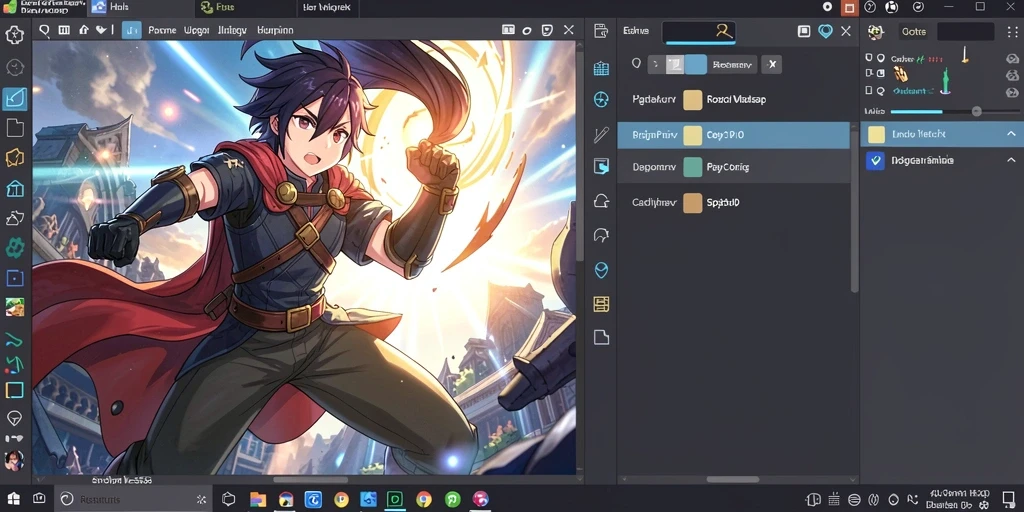This screenshot has height=512, width=1024.
Task: Click the blue heart icon in panel header
Action: [x=825, y=31]
